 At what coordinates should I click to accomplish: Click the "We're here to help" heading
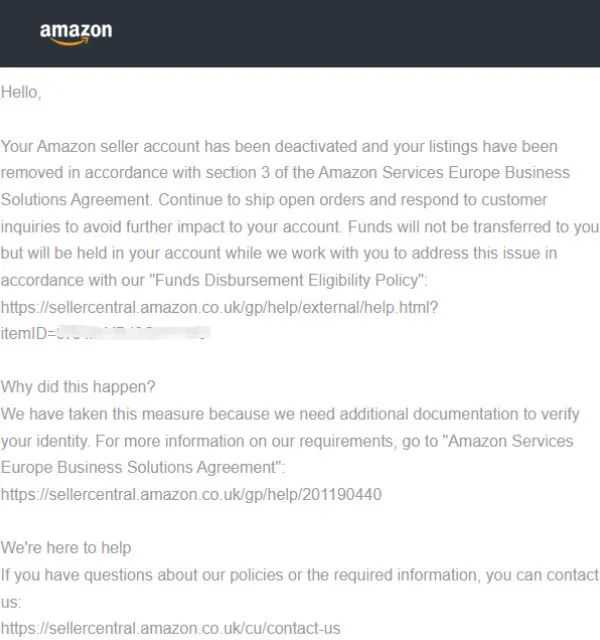tap(66, 548)
